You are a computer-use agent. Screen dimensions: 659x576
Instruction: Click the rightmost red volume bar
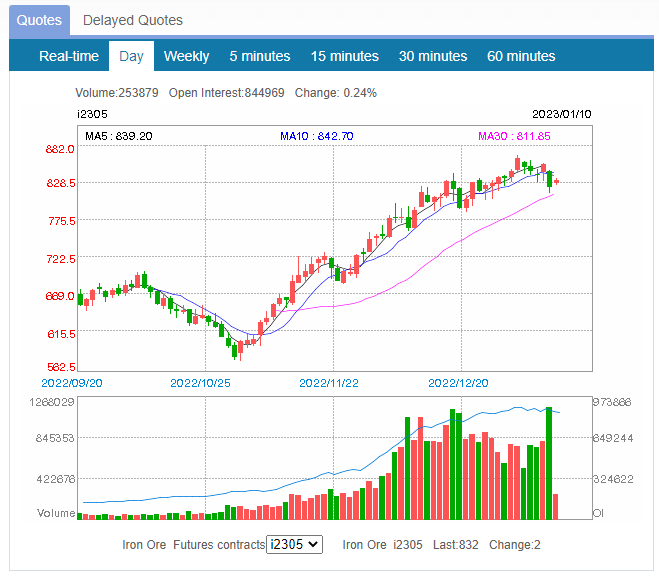[556, 507]
